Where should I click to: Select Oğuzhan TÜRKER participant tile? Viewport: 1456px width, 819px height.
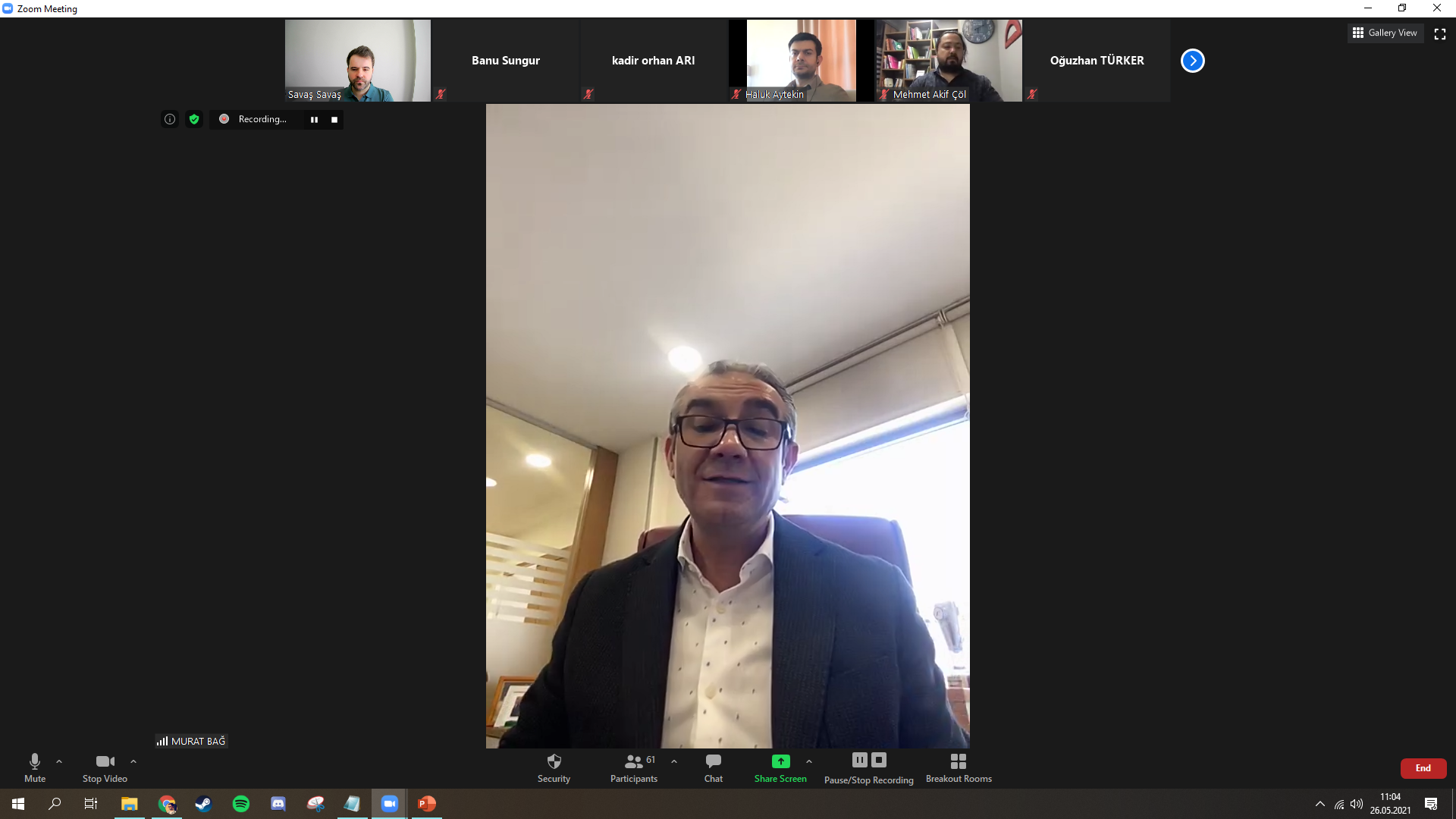pos(1097,61)
